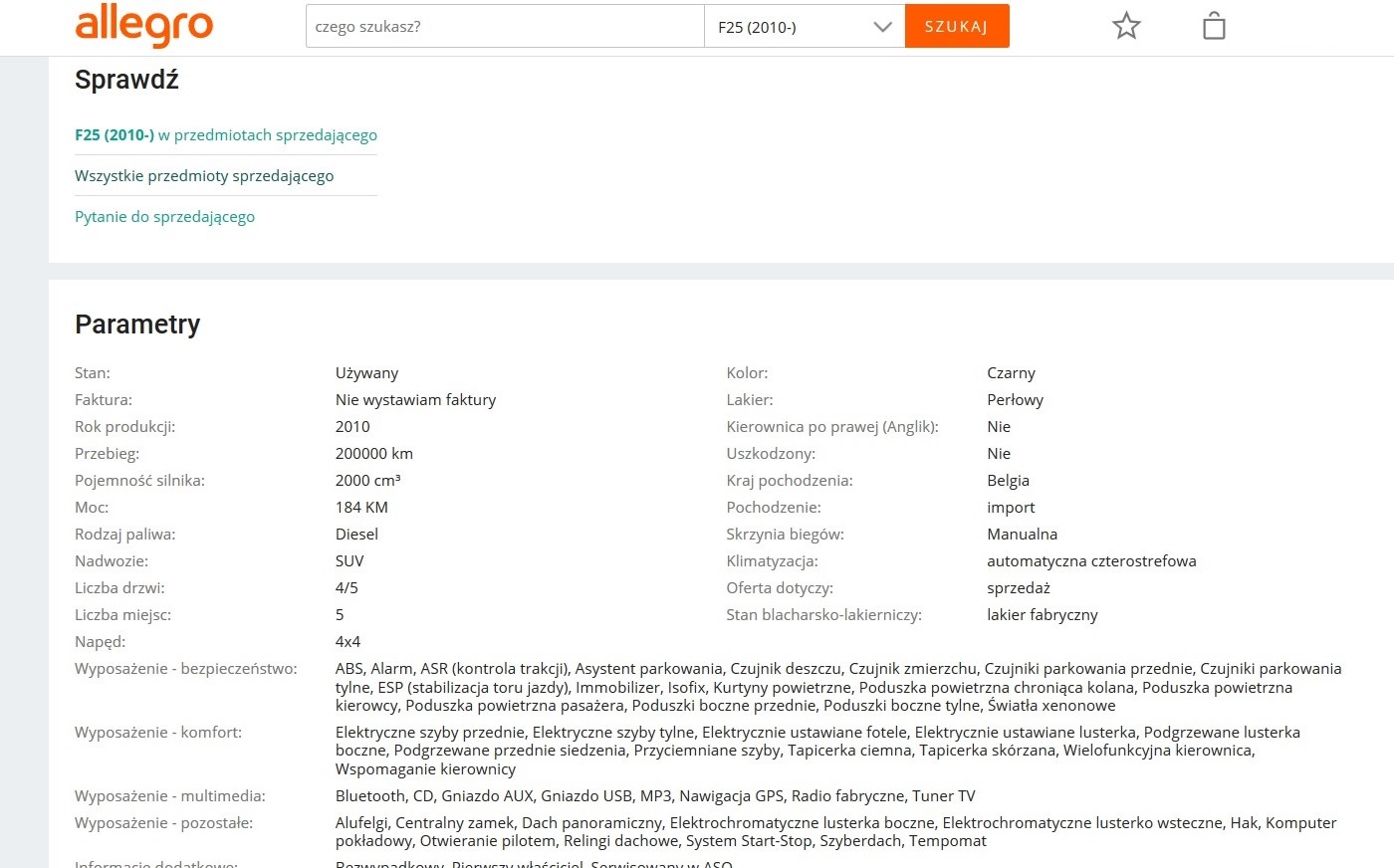Select 'Wyposażenie - bezpieczeństwo:' label

pyautogui.click(x=186, y=669)
